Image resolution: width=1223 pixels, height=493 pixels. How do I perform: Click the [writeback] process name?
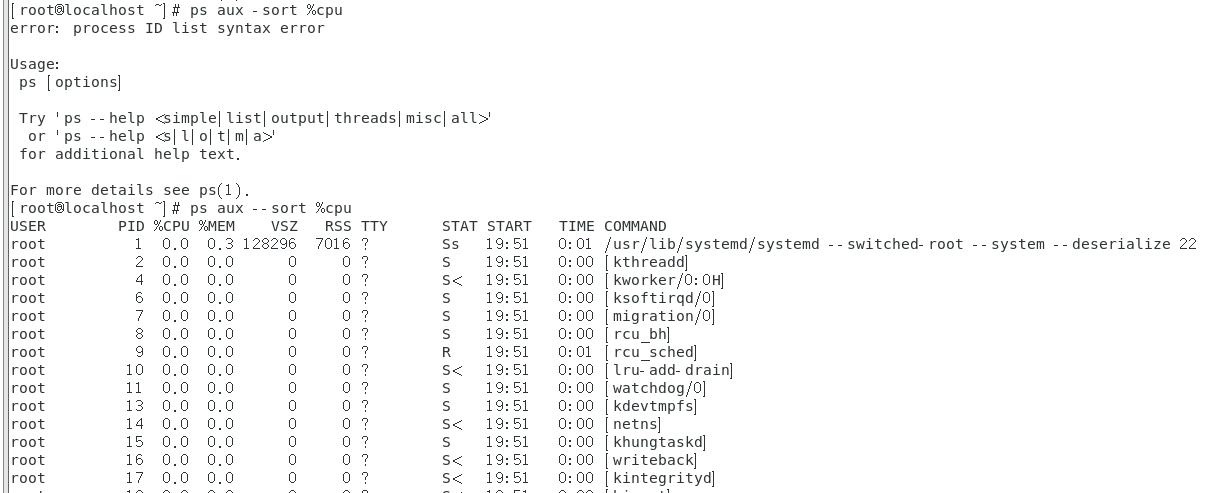[650, 460]
